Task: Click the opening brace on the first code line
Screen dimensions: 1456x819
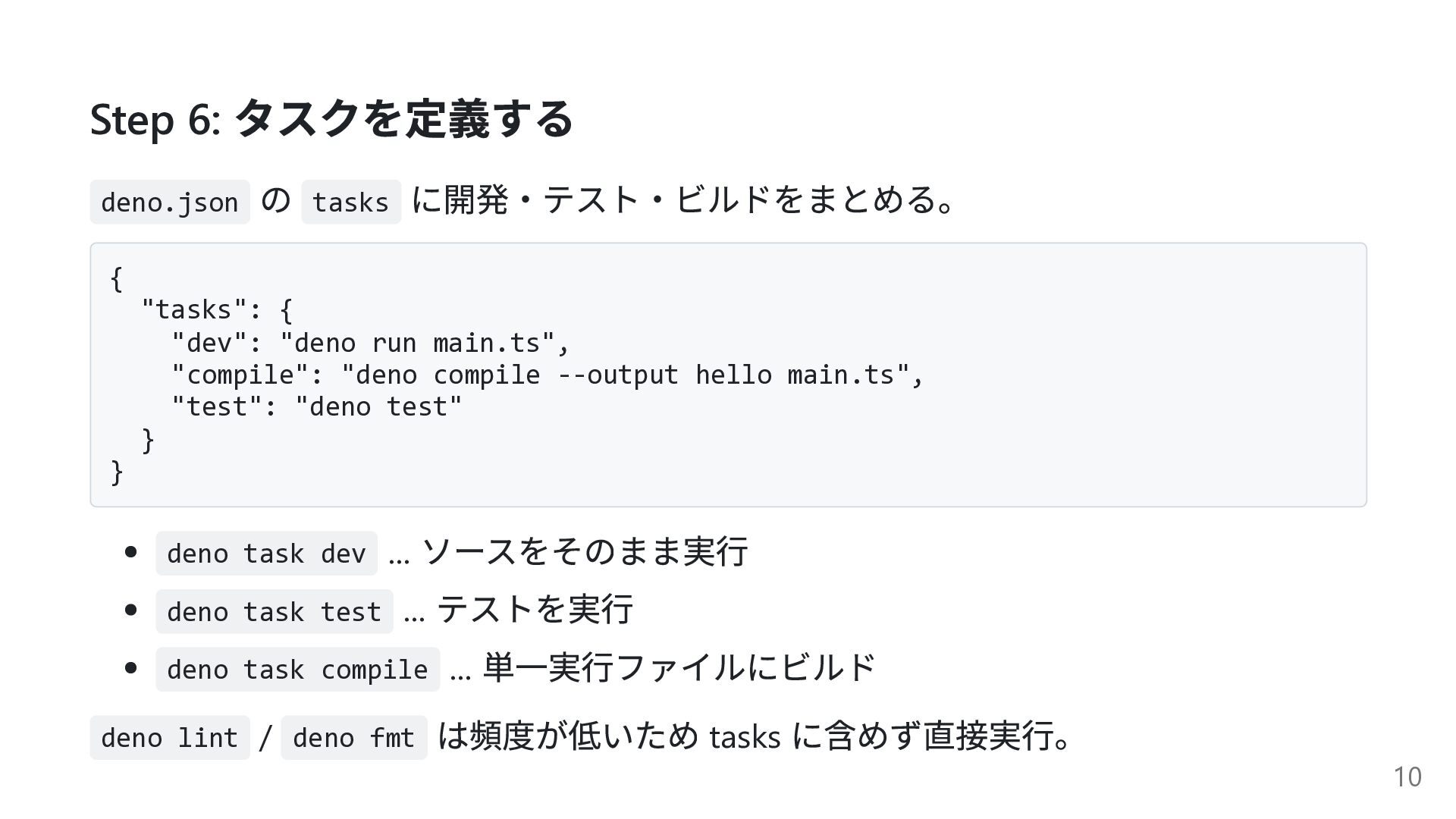Action: [x=116, y=278]
